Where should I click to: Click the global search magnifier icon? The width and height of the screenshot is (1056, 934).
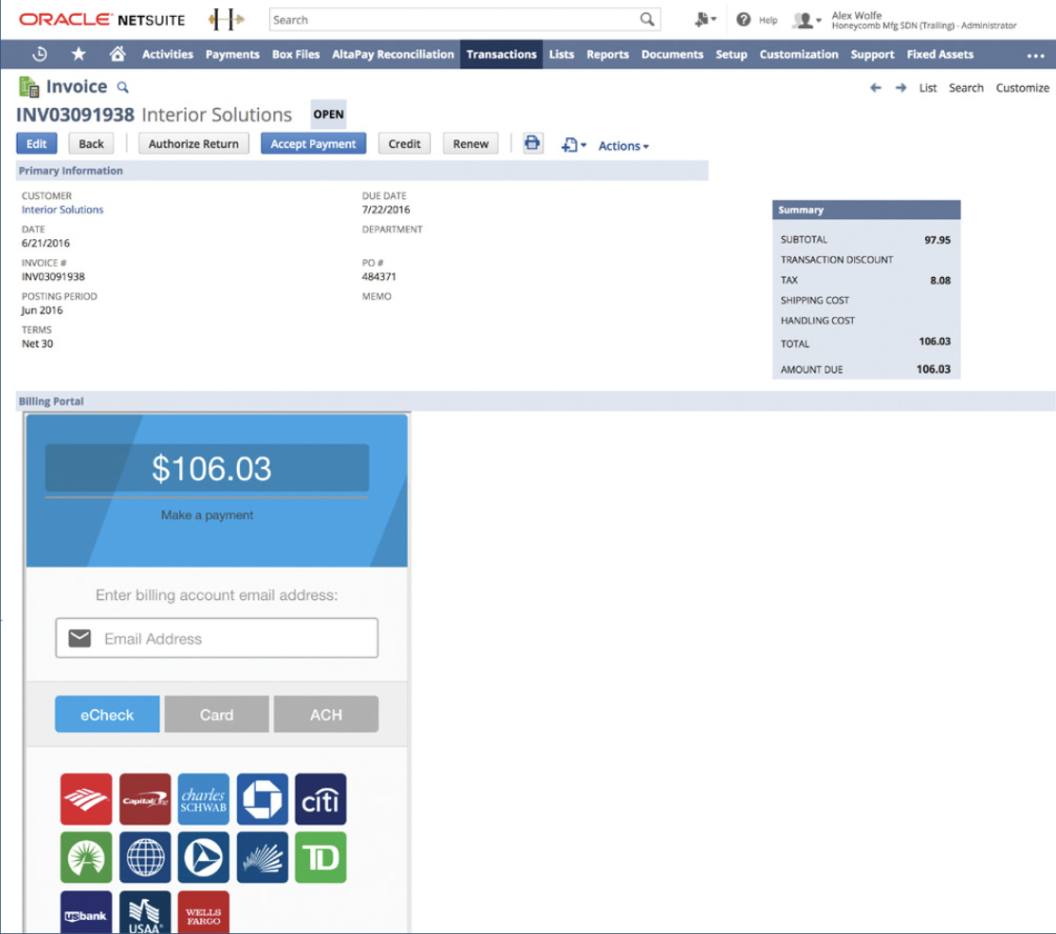647,20
